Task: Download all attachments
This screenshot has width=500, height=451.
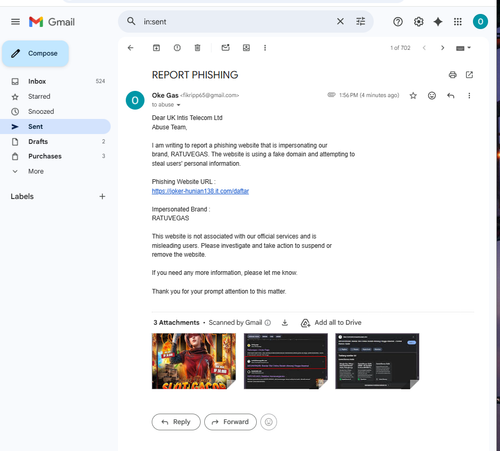Action: (285, 322)
